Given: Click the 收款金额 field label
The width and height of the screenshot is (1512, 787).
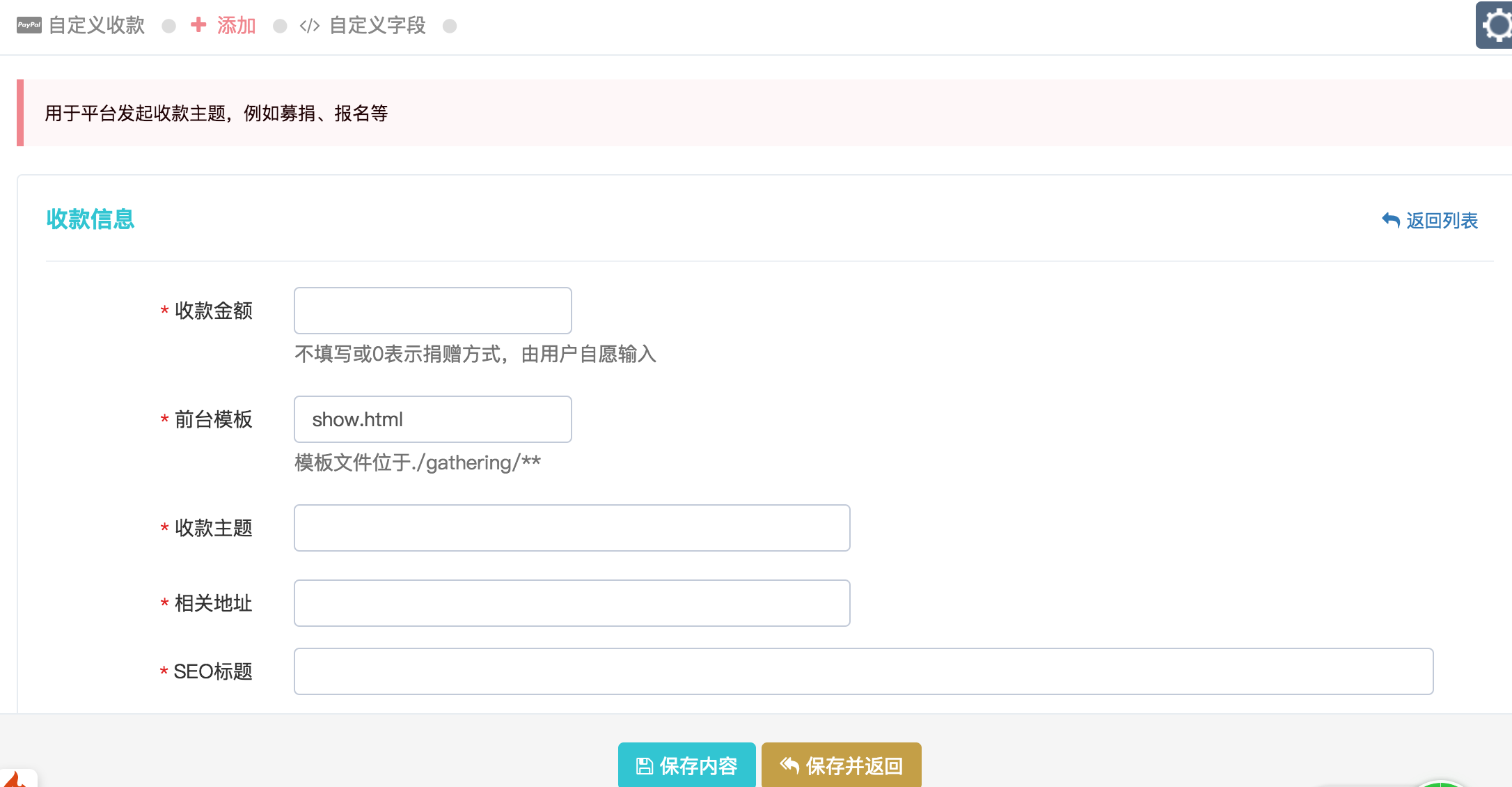Looking at the screenshot, I should (214, 311).
